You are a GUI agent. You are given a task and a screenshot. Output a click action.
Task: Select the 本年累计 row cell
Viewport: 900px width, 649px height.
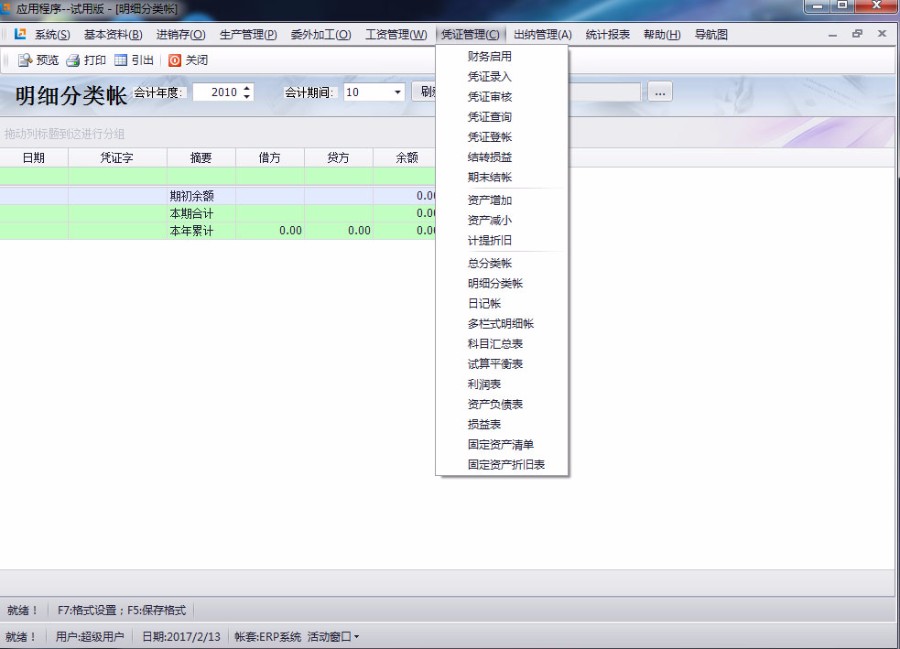[201, 231]
